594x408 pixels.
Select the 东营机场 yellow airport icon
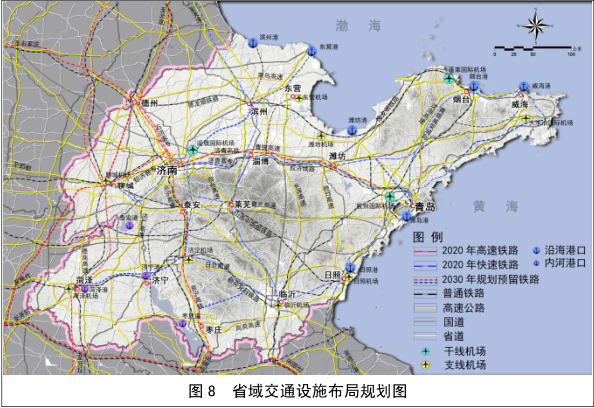click(x=299, y=98)
